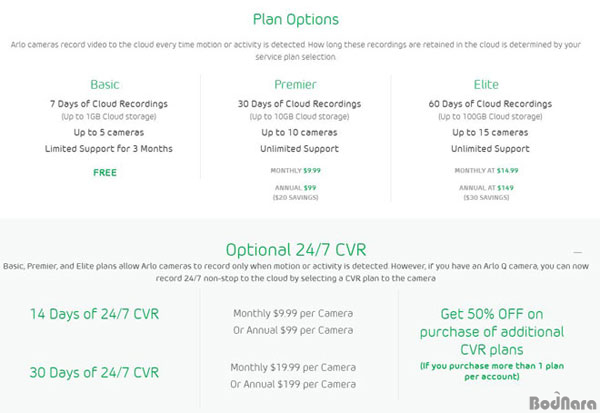Select 14 Days of 24/7 CVR
This screenshot has height=413, width=600.
pyautogui.click(x=94, y=314)
